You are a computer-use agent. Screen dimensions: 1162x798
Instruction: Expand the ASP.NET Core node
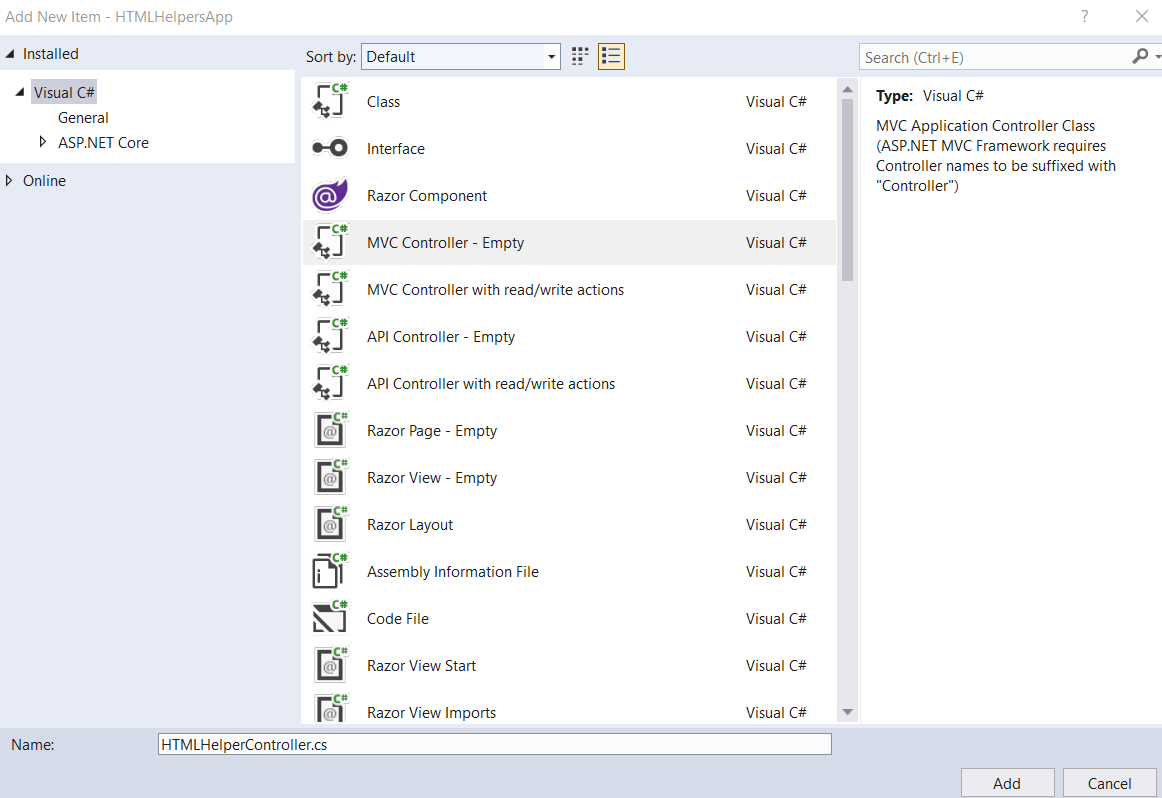tap(42, 142)
